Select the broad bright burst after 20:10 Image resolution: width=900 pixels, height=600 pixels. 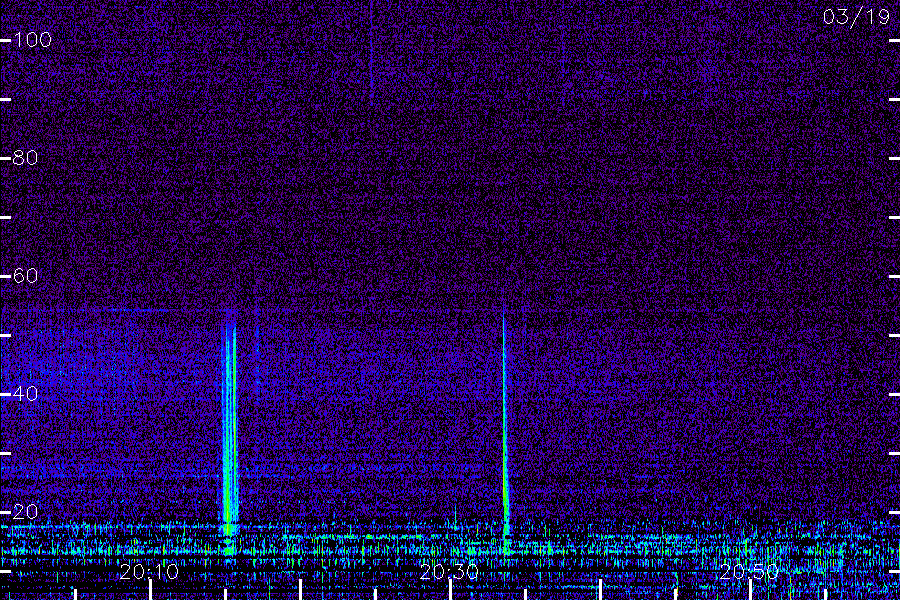click(230, 431)
